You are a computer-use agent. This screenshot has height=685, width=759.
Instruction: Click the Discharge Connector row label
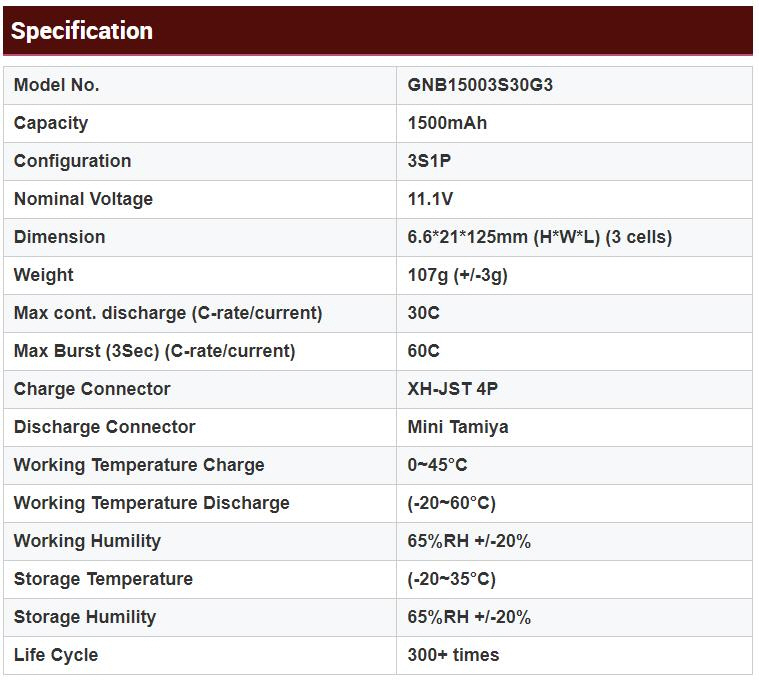(x=104, y=427)
